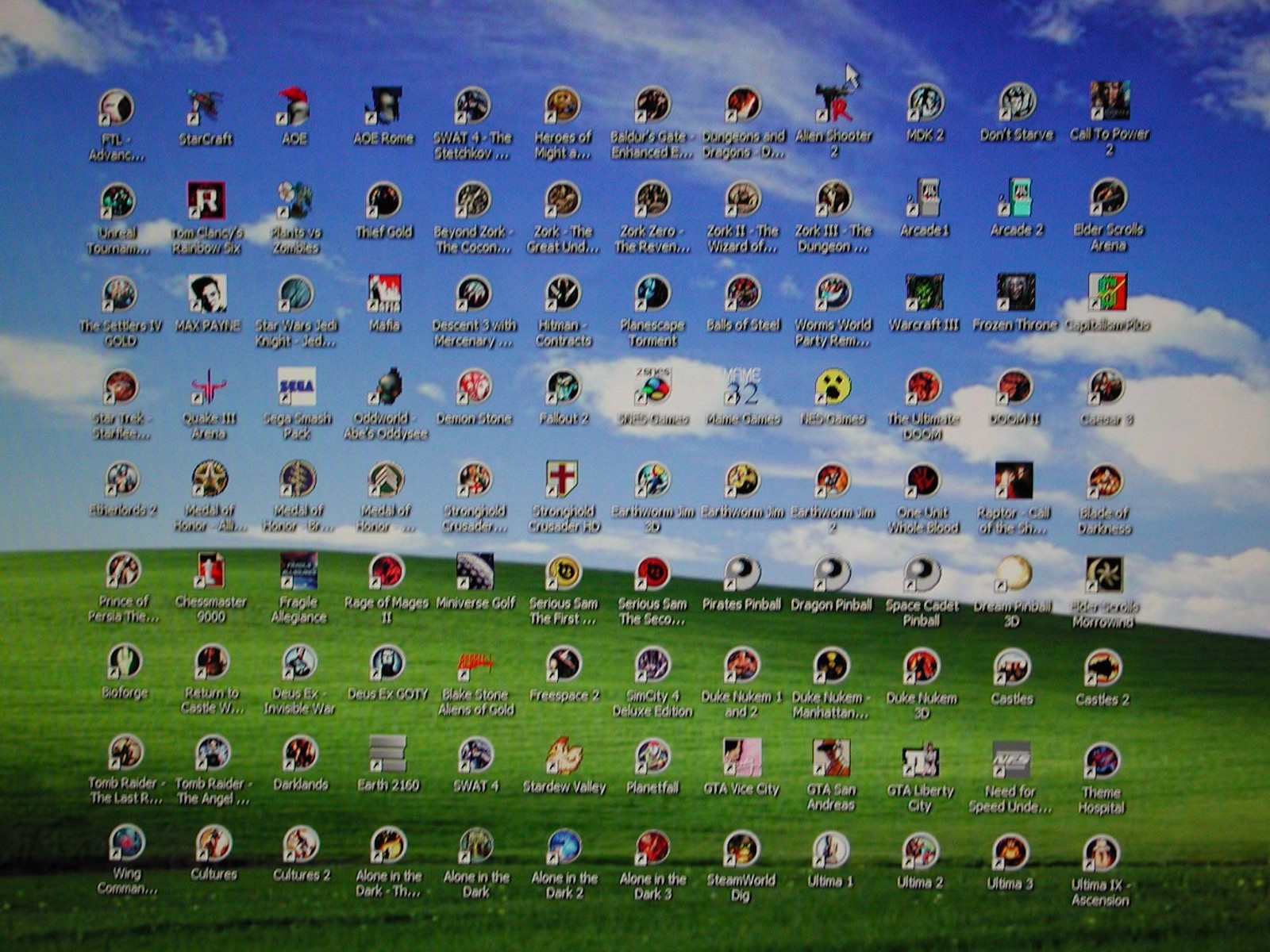1270x952 pixels.
Task: Select Baldur's Gate Enhanced Edition icon
Action: [x=652, y=105]
